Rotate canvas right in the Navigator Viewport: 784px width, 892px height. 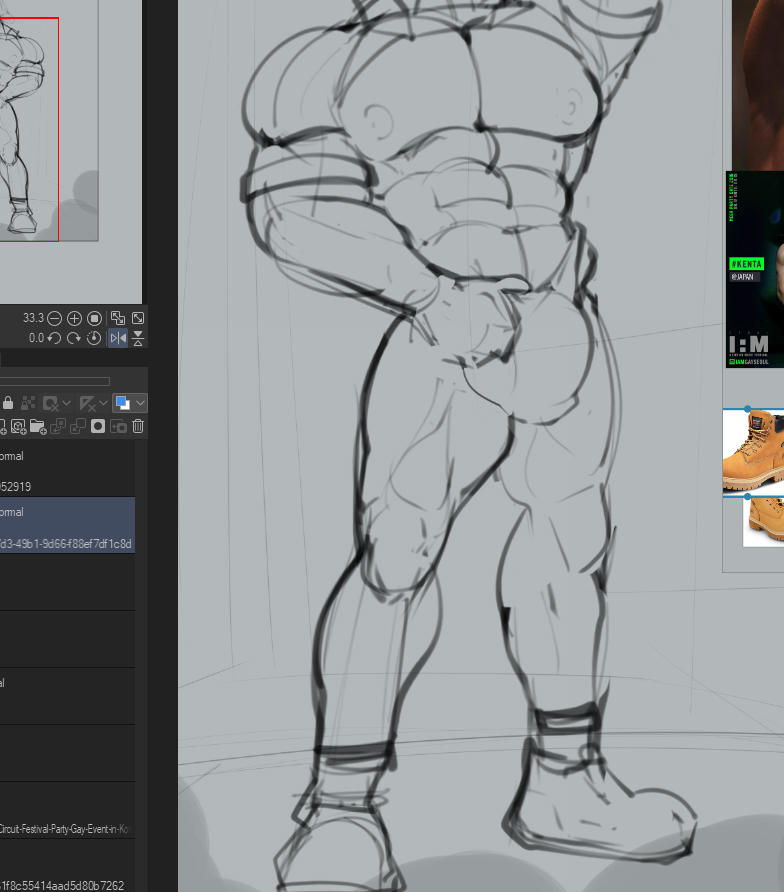coord(74,338)
